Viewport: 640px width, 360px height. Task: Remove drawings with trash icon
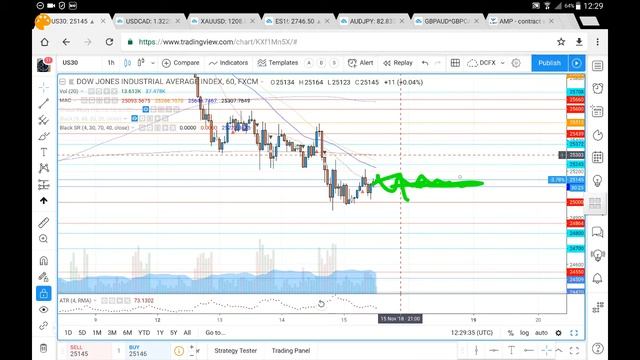point(44,348)
